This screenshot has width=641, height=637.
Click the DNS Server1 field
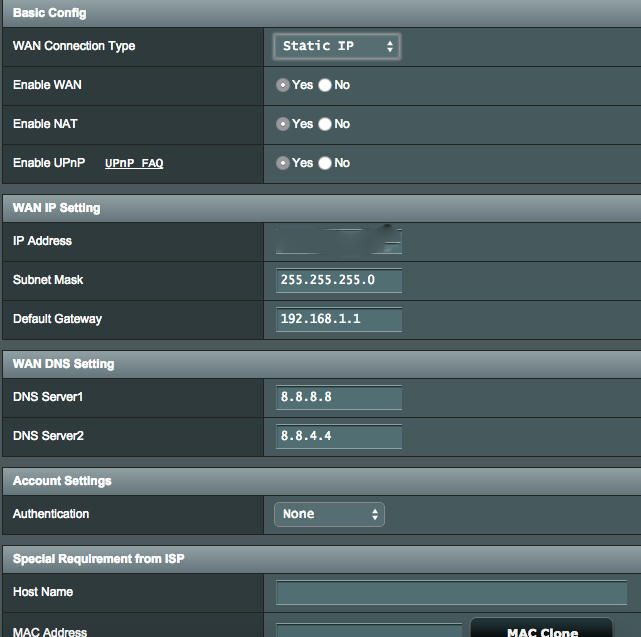(x=338, y=397)
